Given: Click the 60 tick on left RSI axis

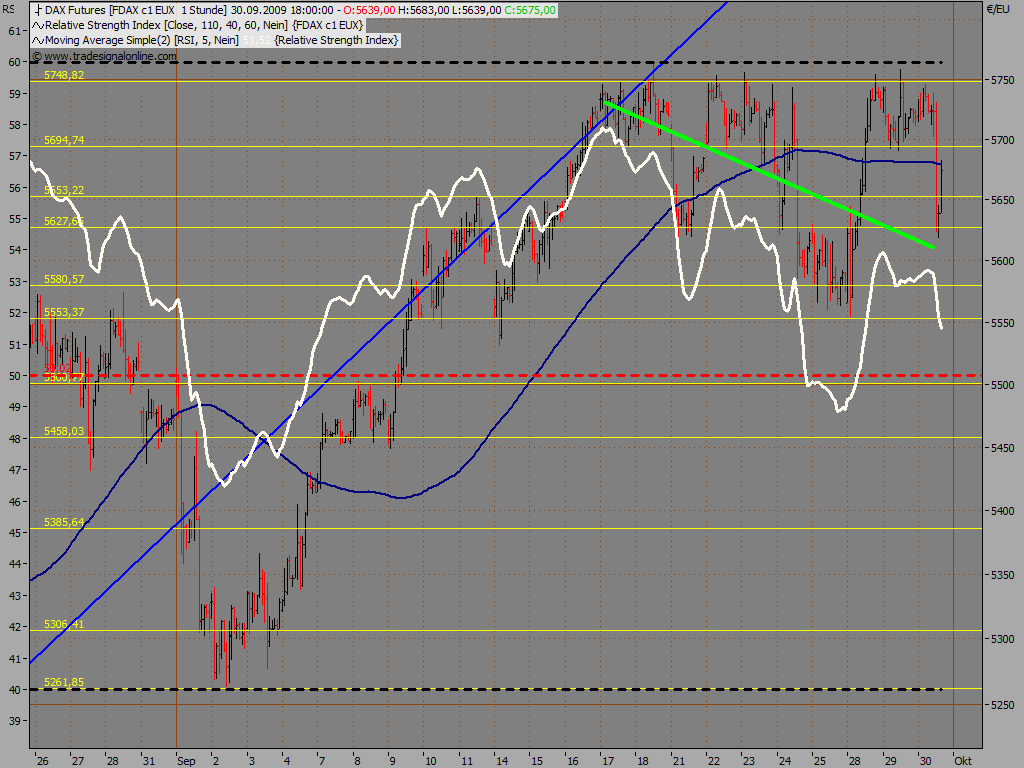Looking at the screenshot, I should (x=14, y=62).
